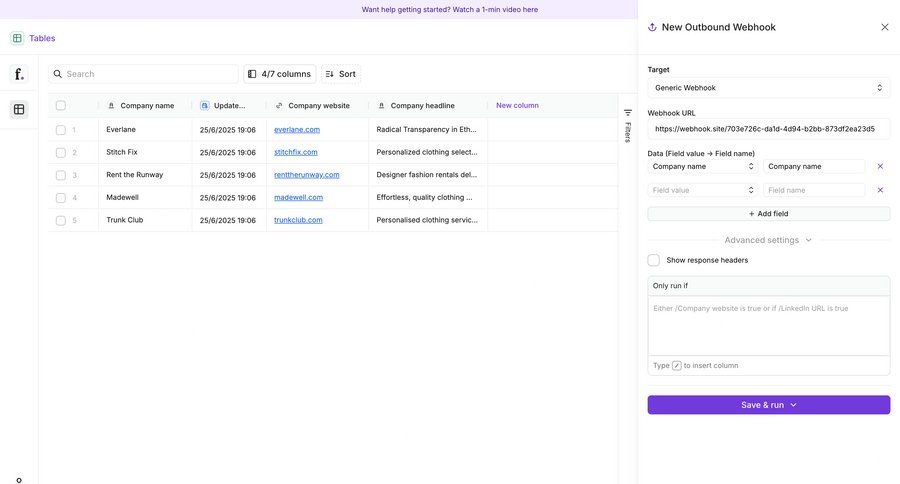Image resolution: width=900 pixels, height=484 pixels.
Task: Click the Tables grid icon in header
Action: click(17, 38)
